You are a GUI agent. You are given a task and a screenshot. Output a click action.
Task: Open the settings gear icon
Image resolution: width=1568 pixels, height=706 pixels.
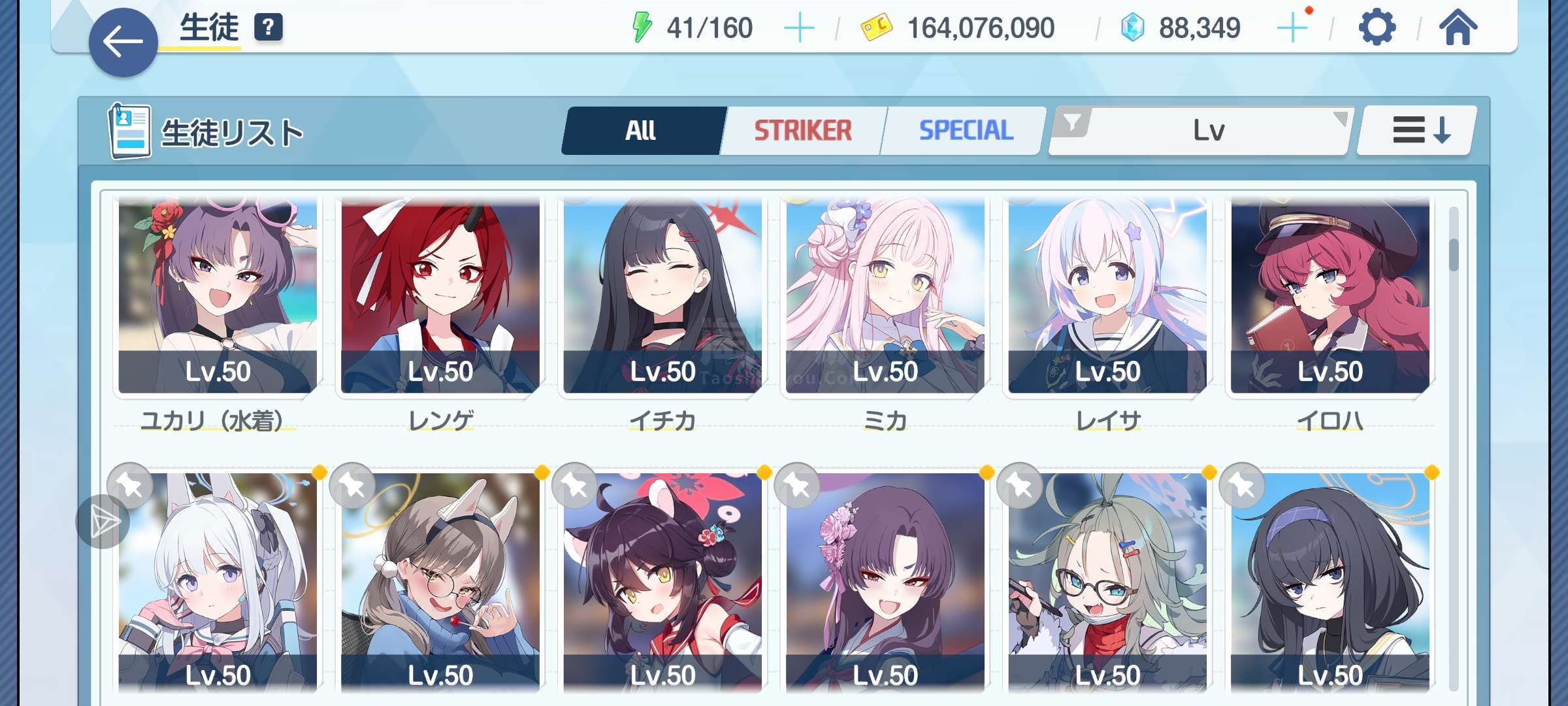click(x=1377, y=27)
